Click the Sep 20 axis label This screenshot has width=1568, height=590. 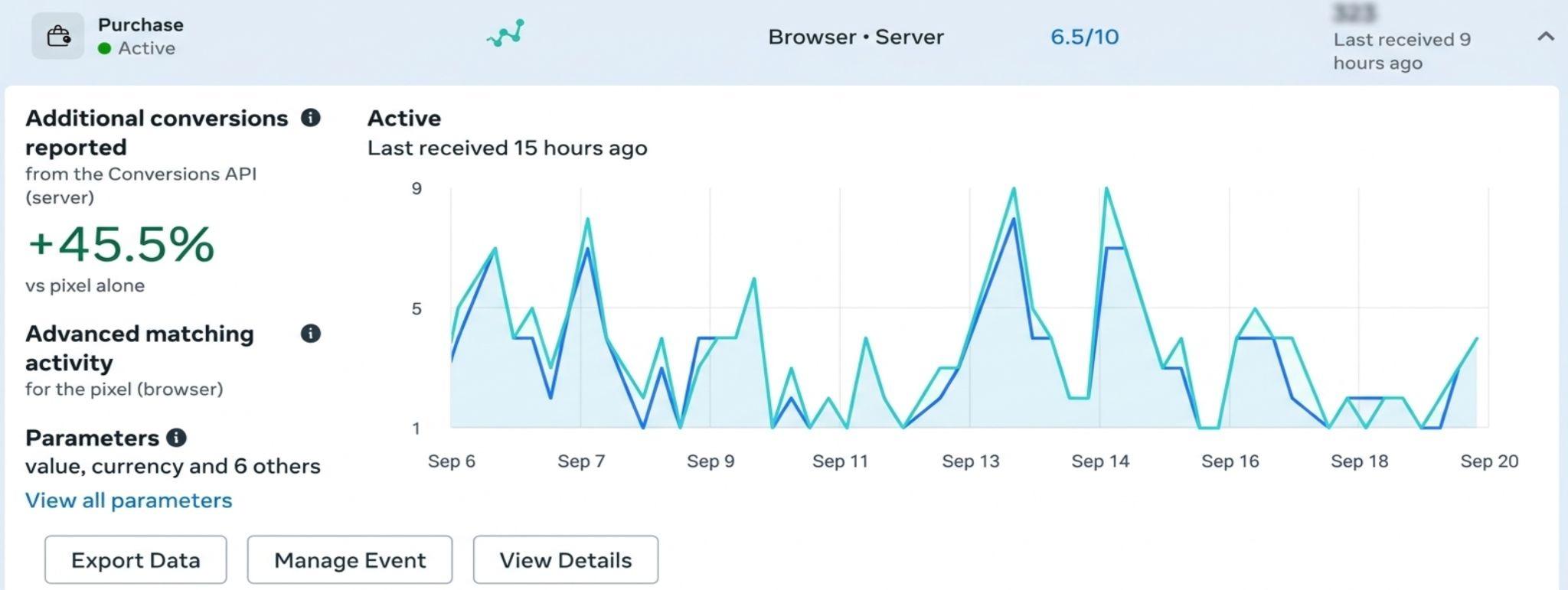coord(1489,461)
